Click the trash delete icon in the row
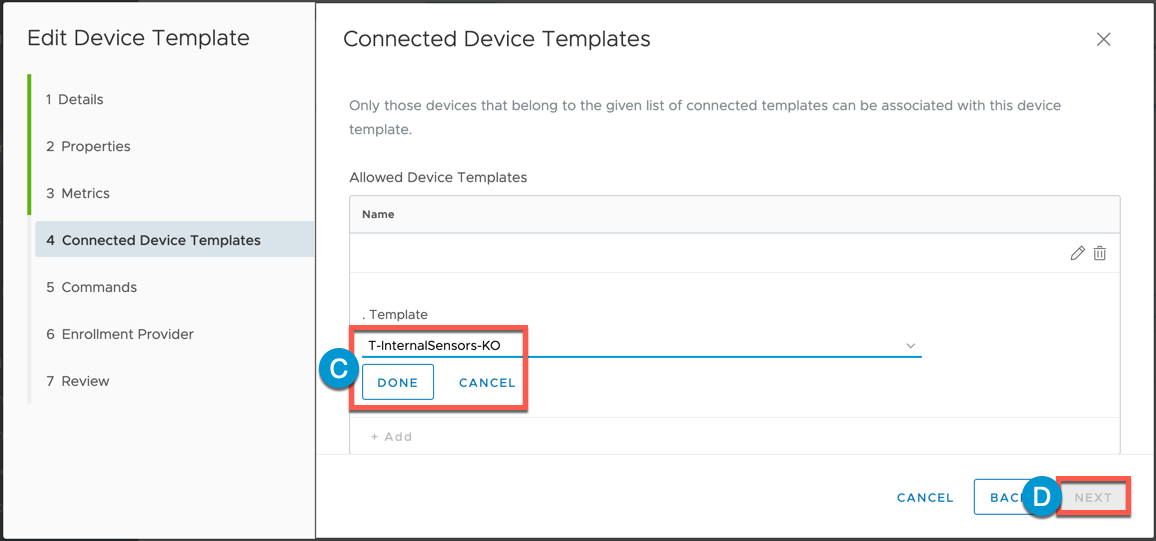The height and width of the screenshot is (541, 1156). (1100, 254)
